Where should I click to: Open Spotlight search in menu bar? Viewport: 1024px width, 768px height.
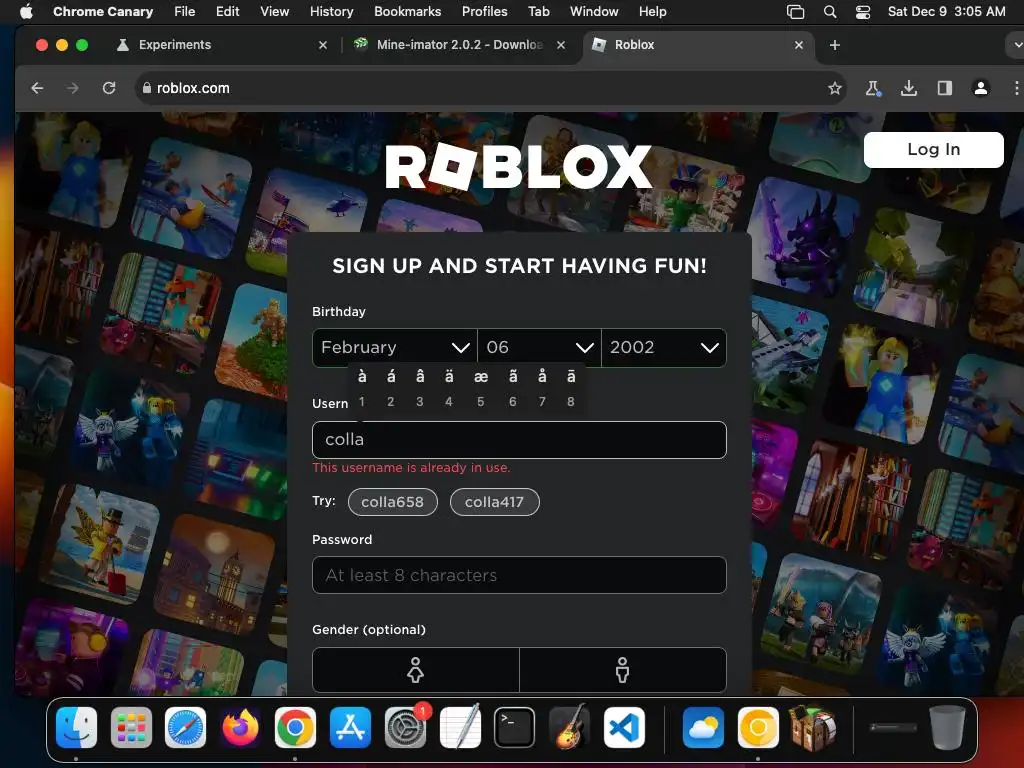830,12
